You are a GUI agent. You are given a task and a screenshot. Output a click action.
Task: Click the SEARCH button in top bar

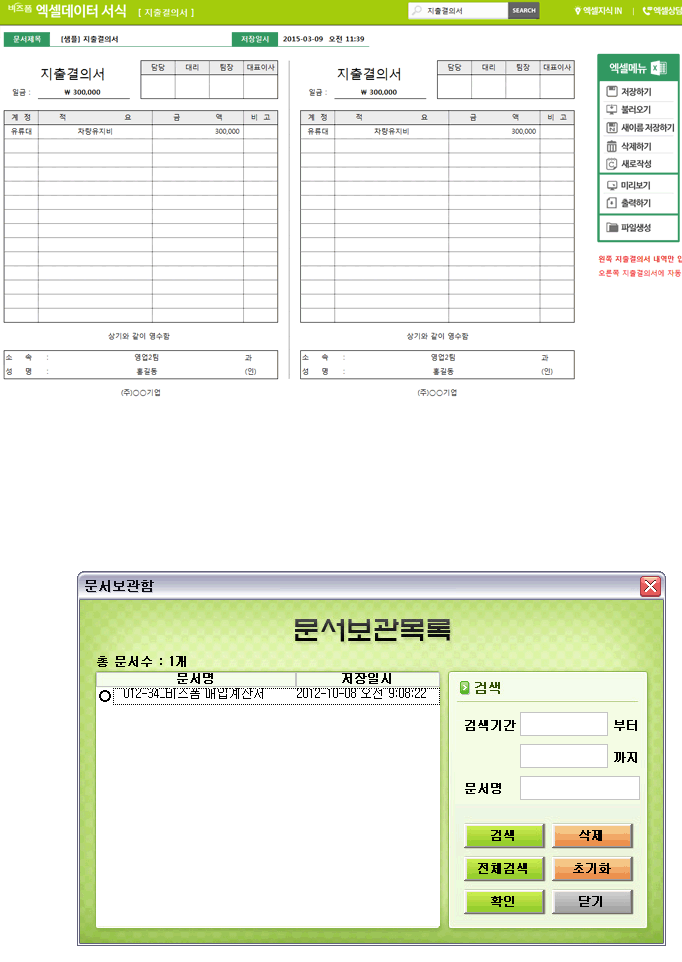pyautogui.click(x=524, y=10)
